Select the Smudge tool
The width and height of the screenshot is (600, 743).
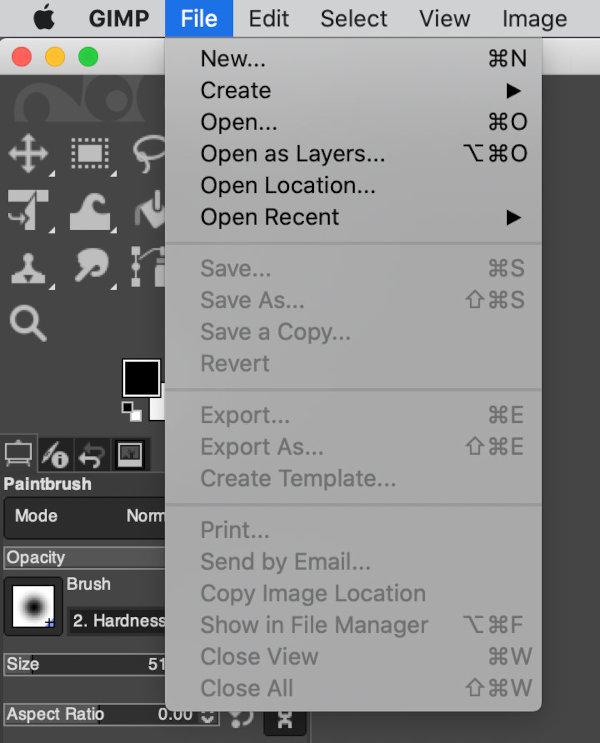(91, 266)
